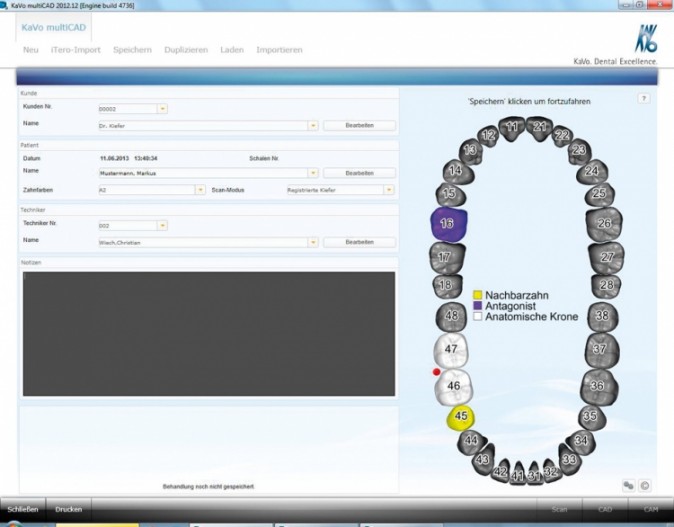Viewport: 674px width, 527px height.
Task: Select tooth 48 in the lower jaw
Action: pyautogui.click(x=451, y=316)
